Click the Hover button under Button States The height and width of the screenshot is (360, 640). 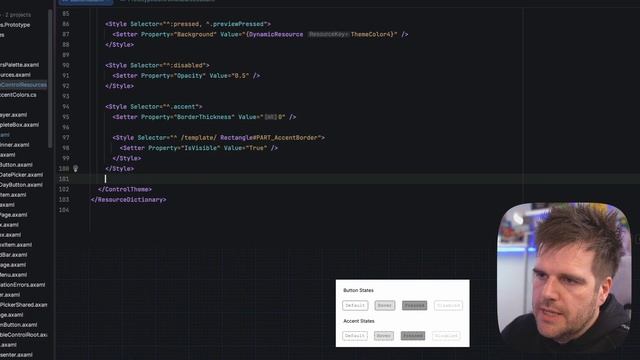[x=384, y=305]
